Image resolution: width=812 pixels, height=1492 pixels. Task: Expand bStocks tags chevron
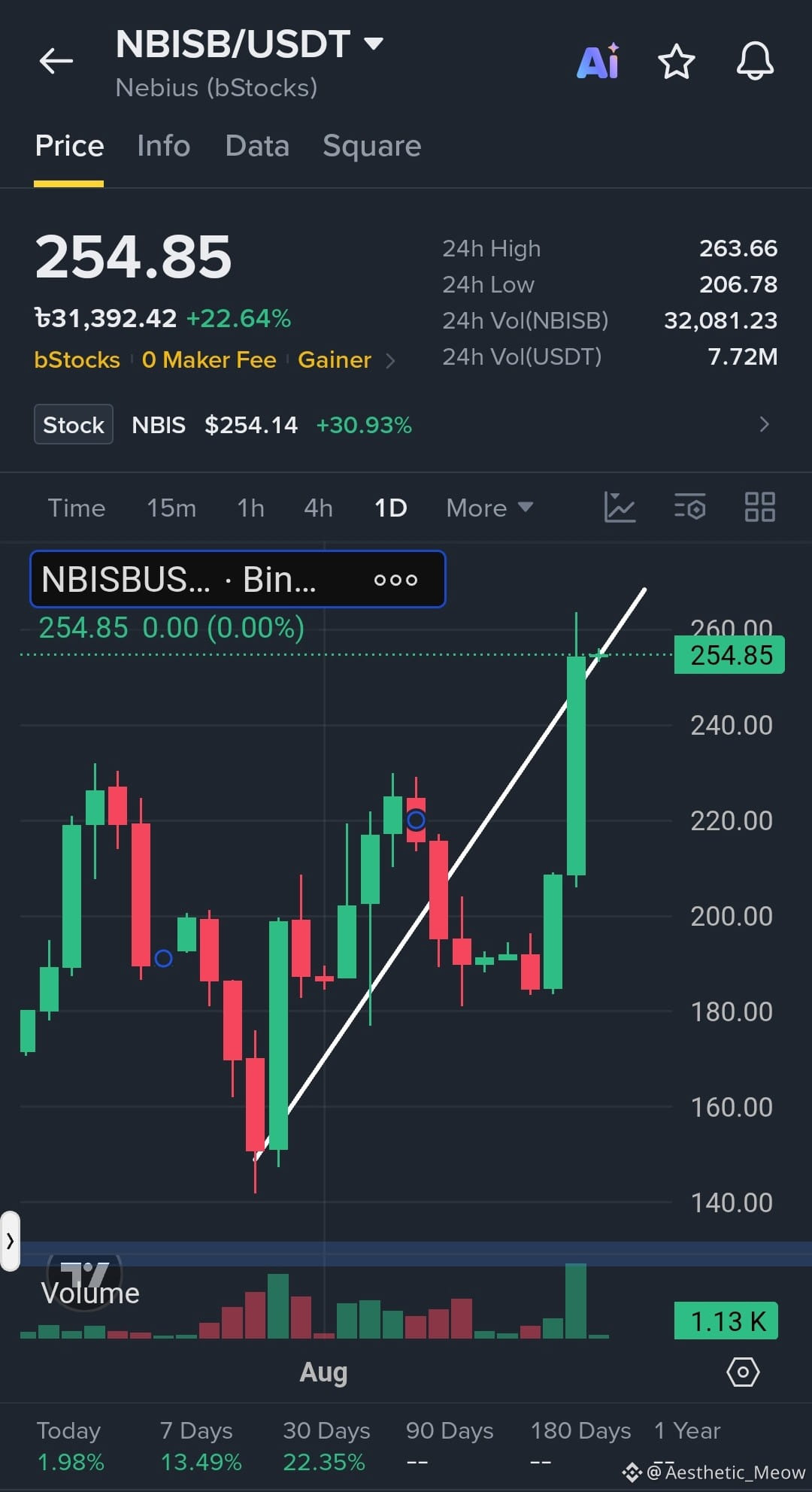click(x=390, y=361)
